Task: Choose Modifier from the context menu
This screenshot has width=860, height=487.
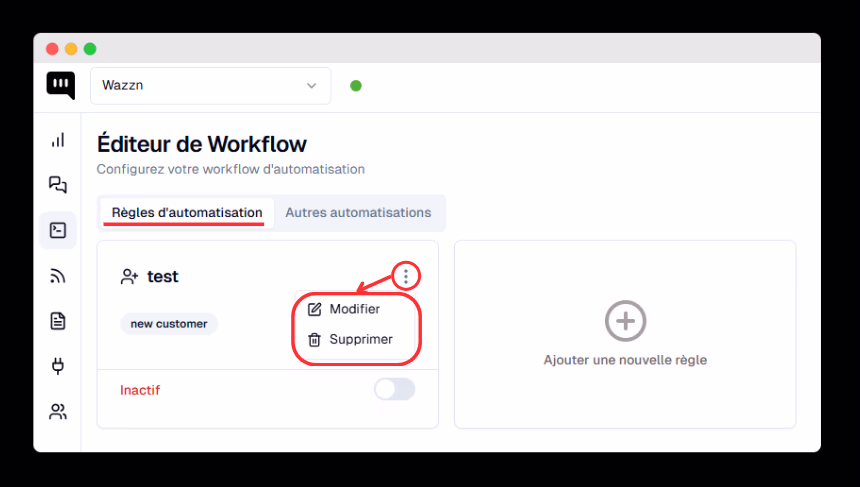Action: point(354,309)
